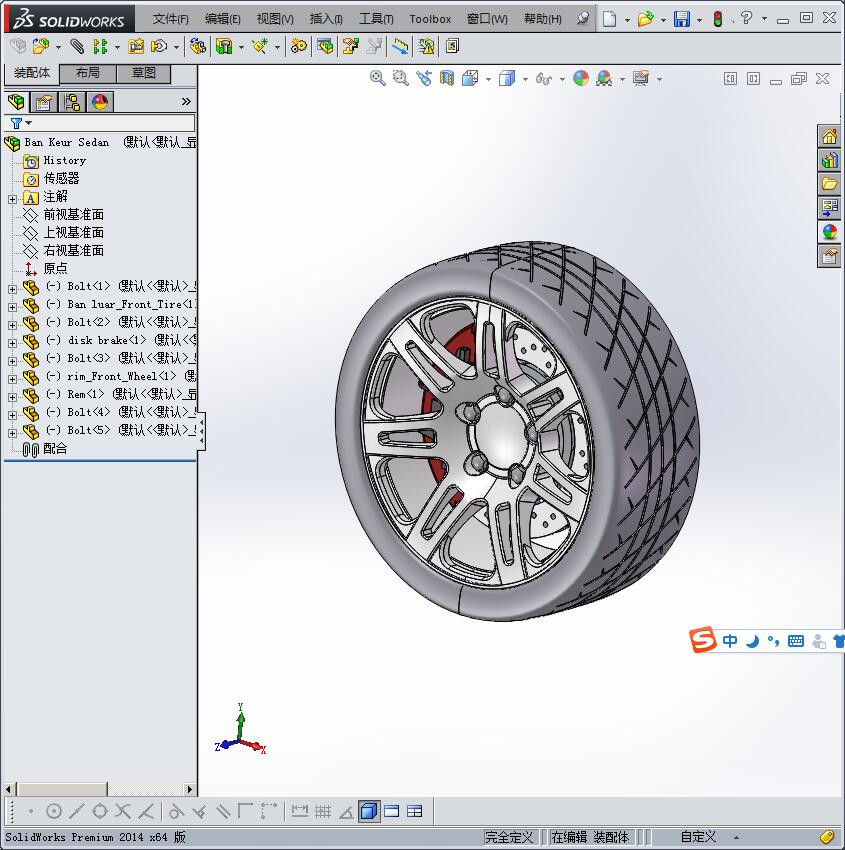Expand the Rem<1> component node
This screenshot has height=850, width=845.
click(12, 397)
